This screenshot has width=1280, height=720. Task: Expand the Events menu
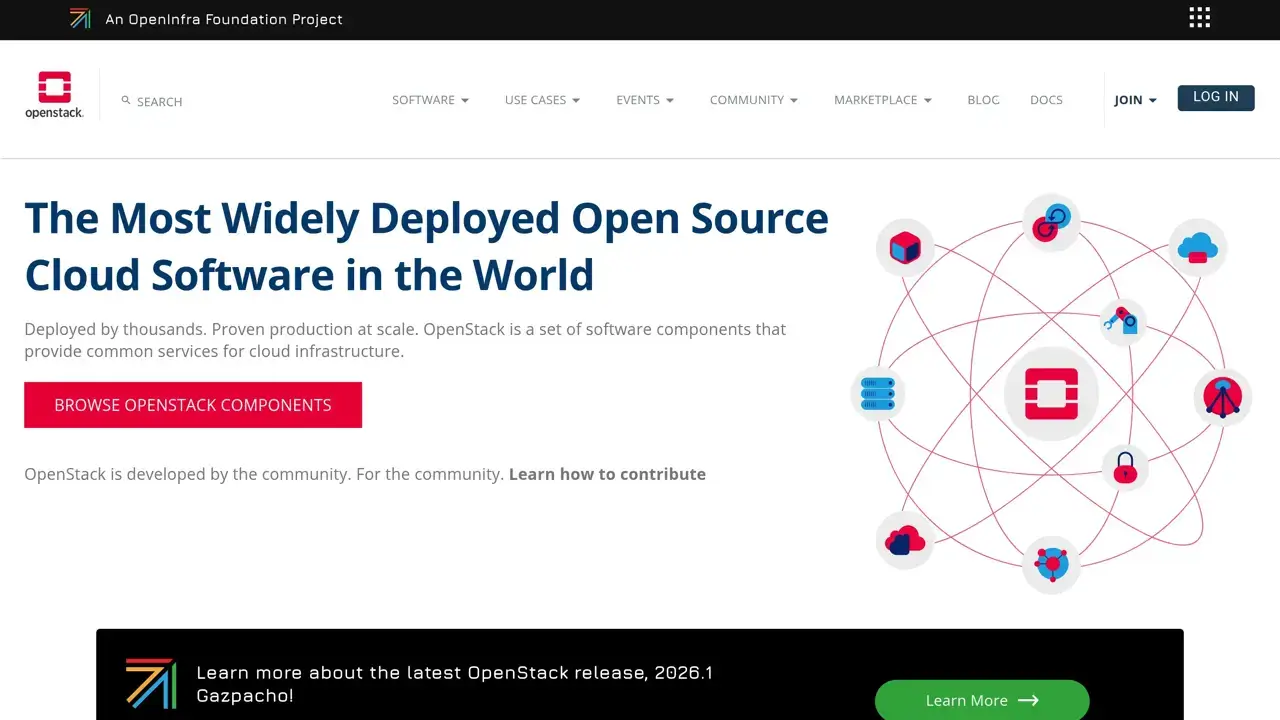click(x=645, y=100)
